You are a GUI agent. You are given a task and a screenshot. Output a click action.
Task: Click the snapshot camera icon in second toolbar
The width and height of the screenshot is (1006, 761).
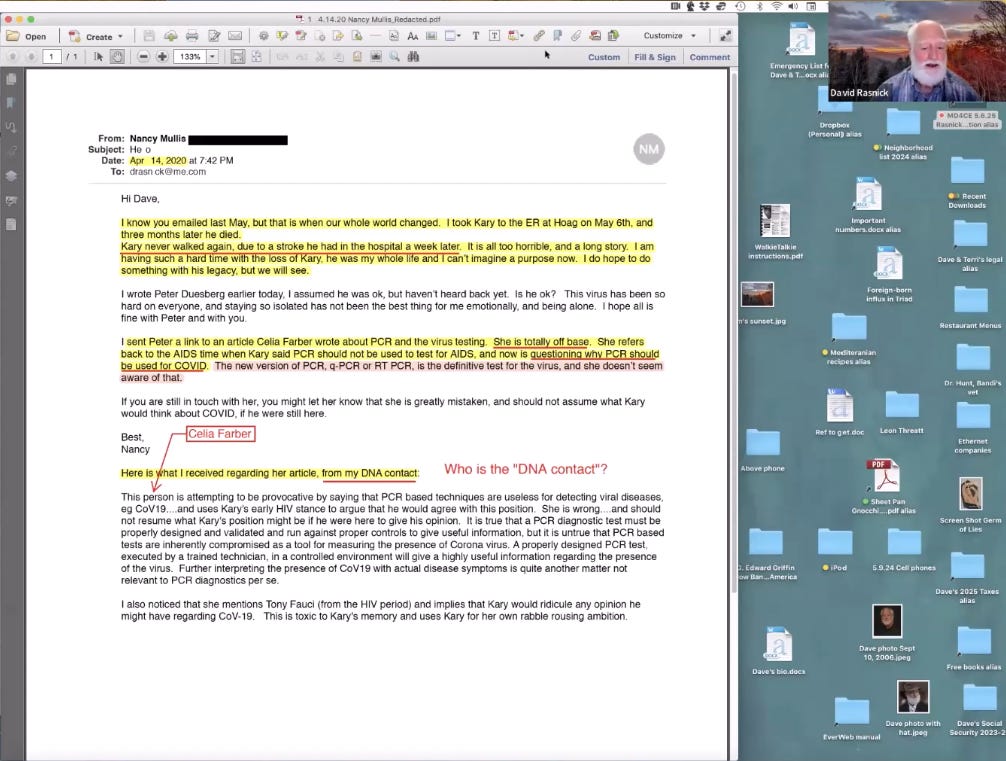pyautogui.click(x=375, y=56)
